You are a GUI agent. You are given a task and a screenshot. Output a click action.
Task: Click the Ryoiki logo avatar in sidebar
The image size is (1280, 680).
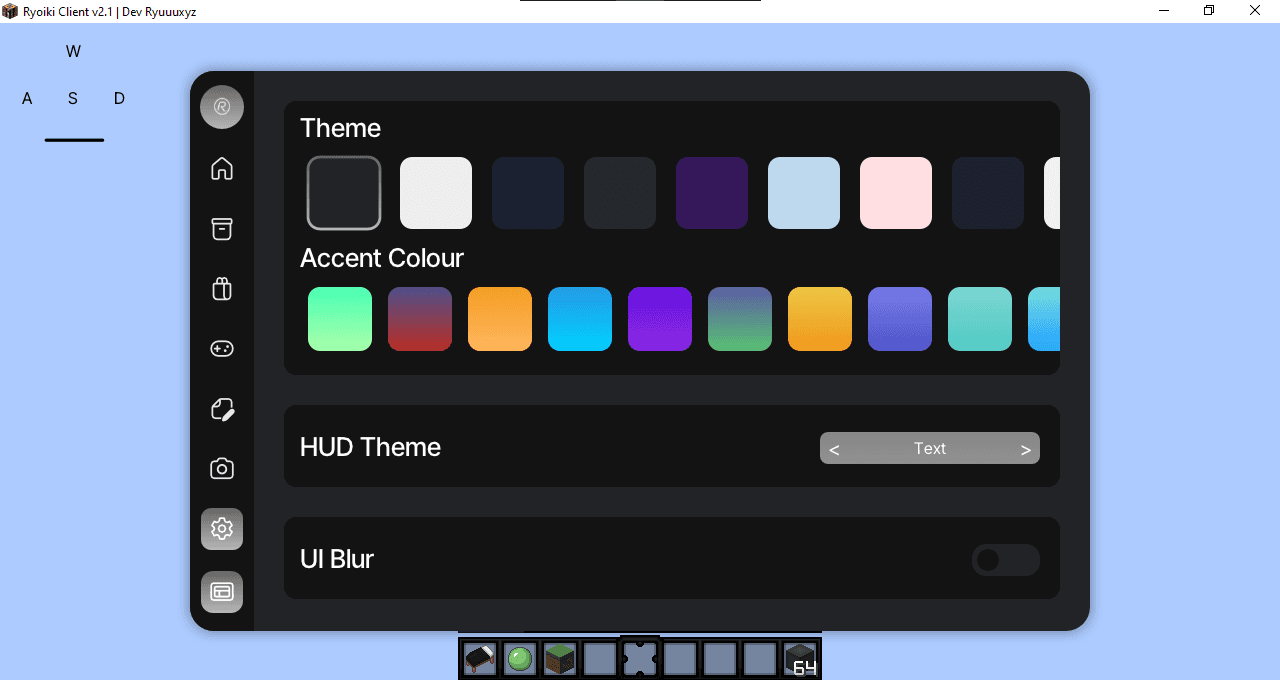pos(222,107)
